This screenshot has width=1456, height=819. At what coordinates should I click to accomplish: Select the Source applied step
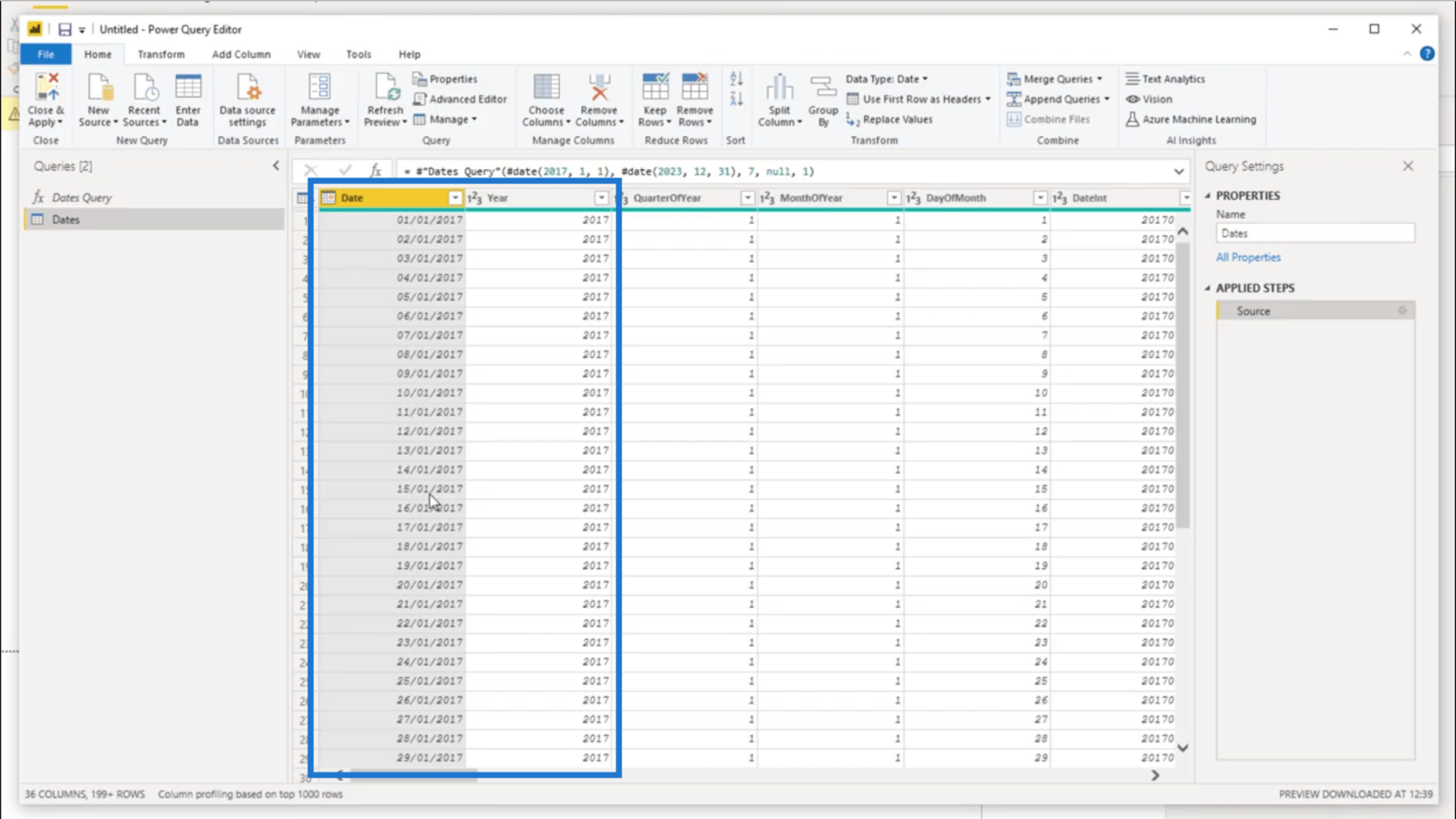tap(1316, 311)
